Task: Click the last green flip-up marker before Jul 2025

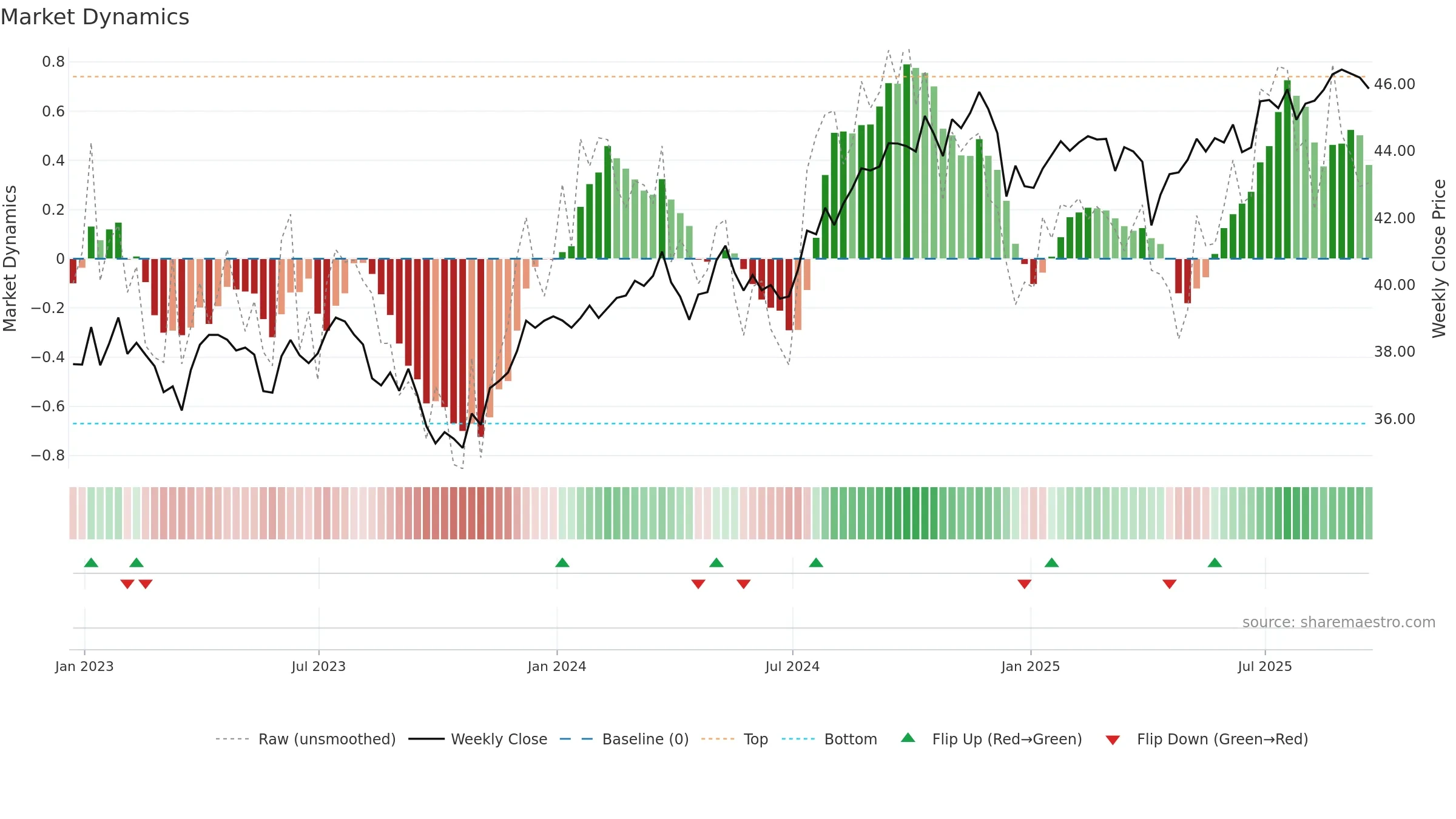Action: 1215,562
